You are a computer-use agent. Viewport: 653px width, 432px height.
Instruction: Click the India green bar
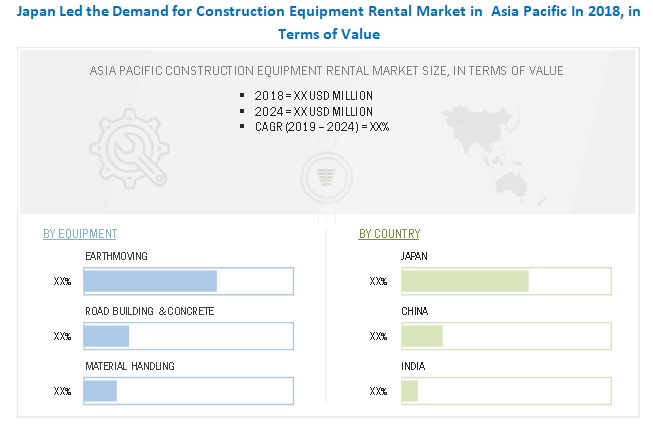410,390
